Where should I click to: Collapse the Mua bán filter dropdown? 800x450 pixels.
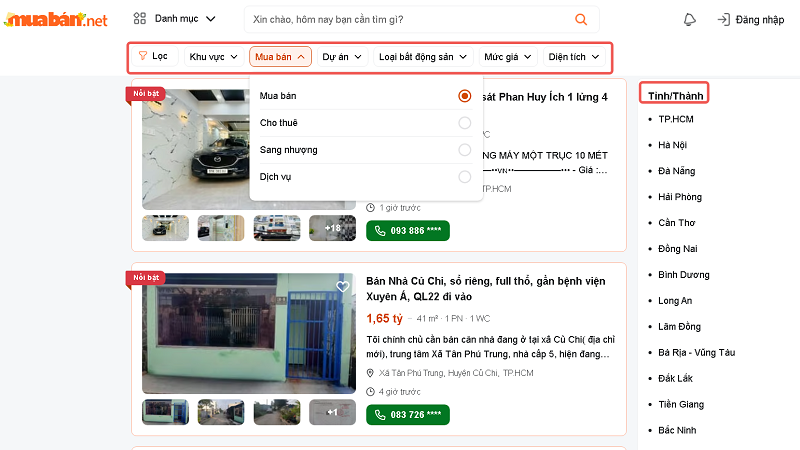pos(280,57)
